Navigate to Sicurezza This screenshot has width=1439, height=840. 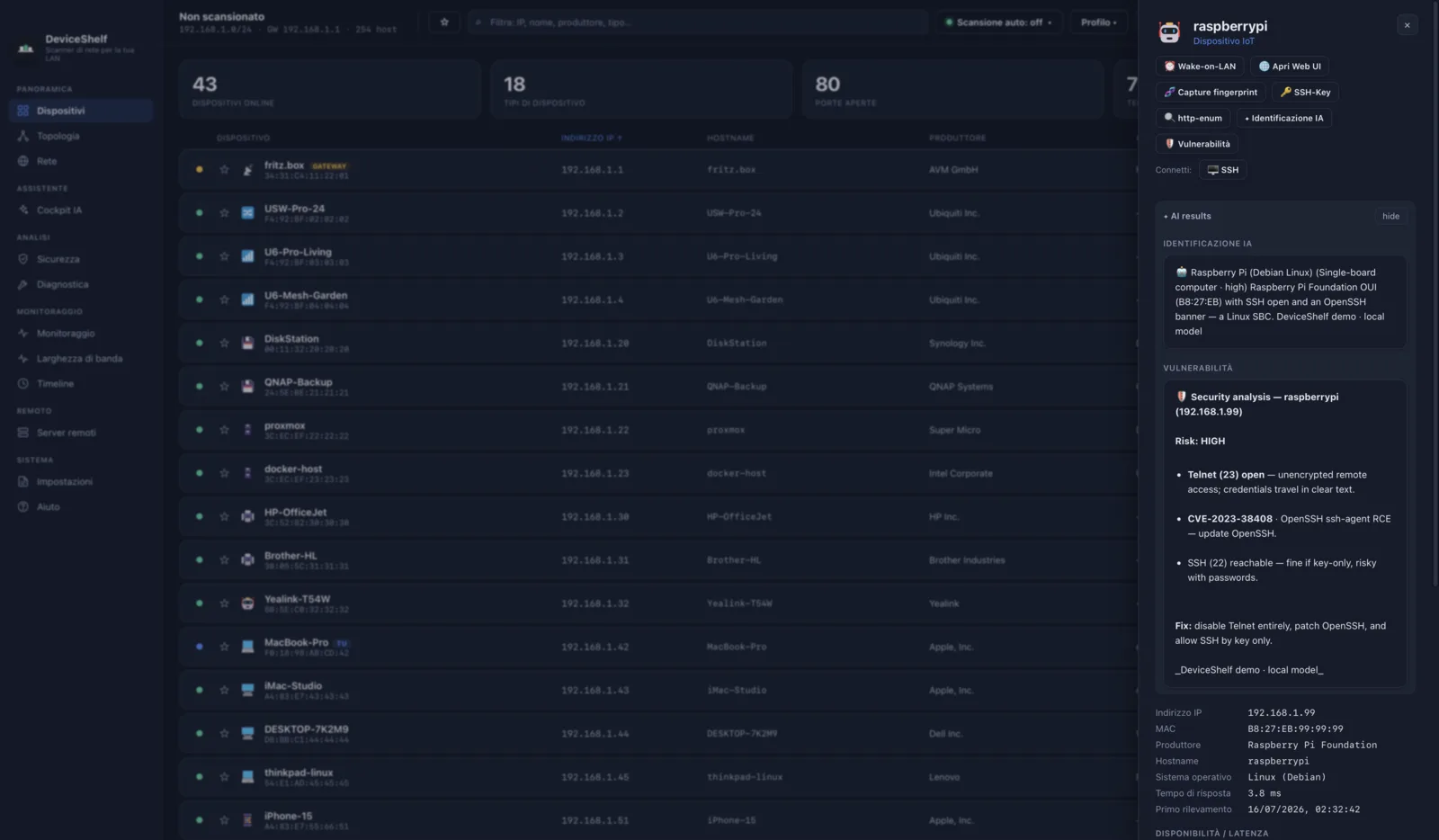point(81,259)
